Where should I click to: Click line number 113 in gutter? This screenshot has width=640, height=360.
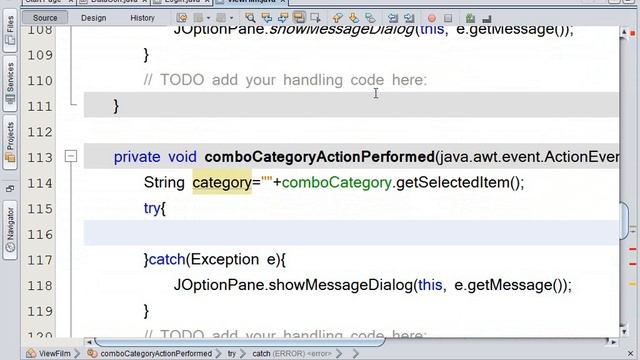pyautogui.click(x=40, y=158)
